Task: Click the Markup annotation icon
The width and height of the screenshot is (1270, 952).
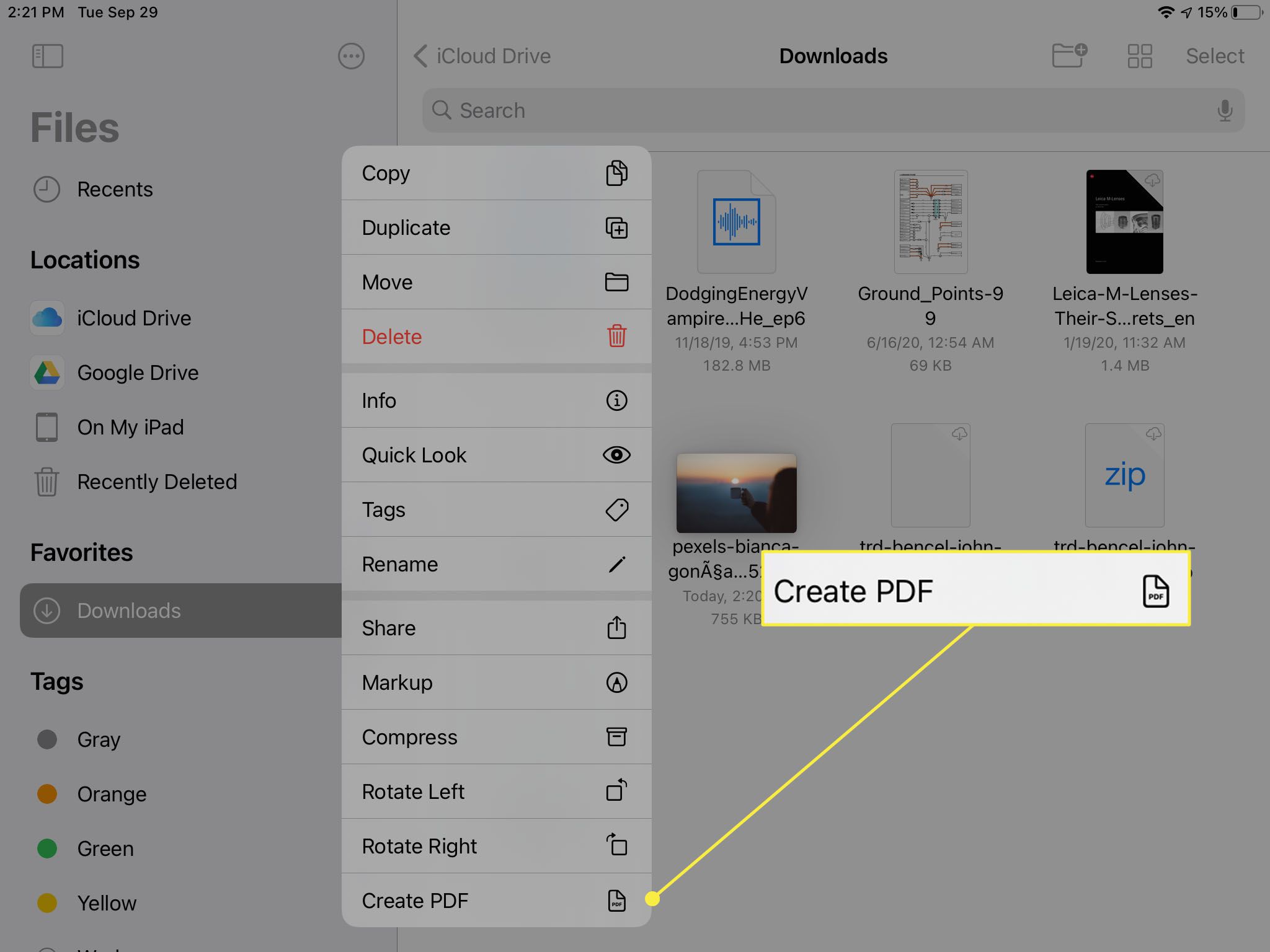Action: click(616, 682)
